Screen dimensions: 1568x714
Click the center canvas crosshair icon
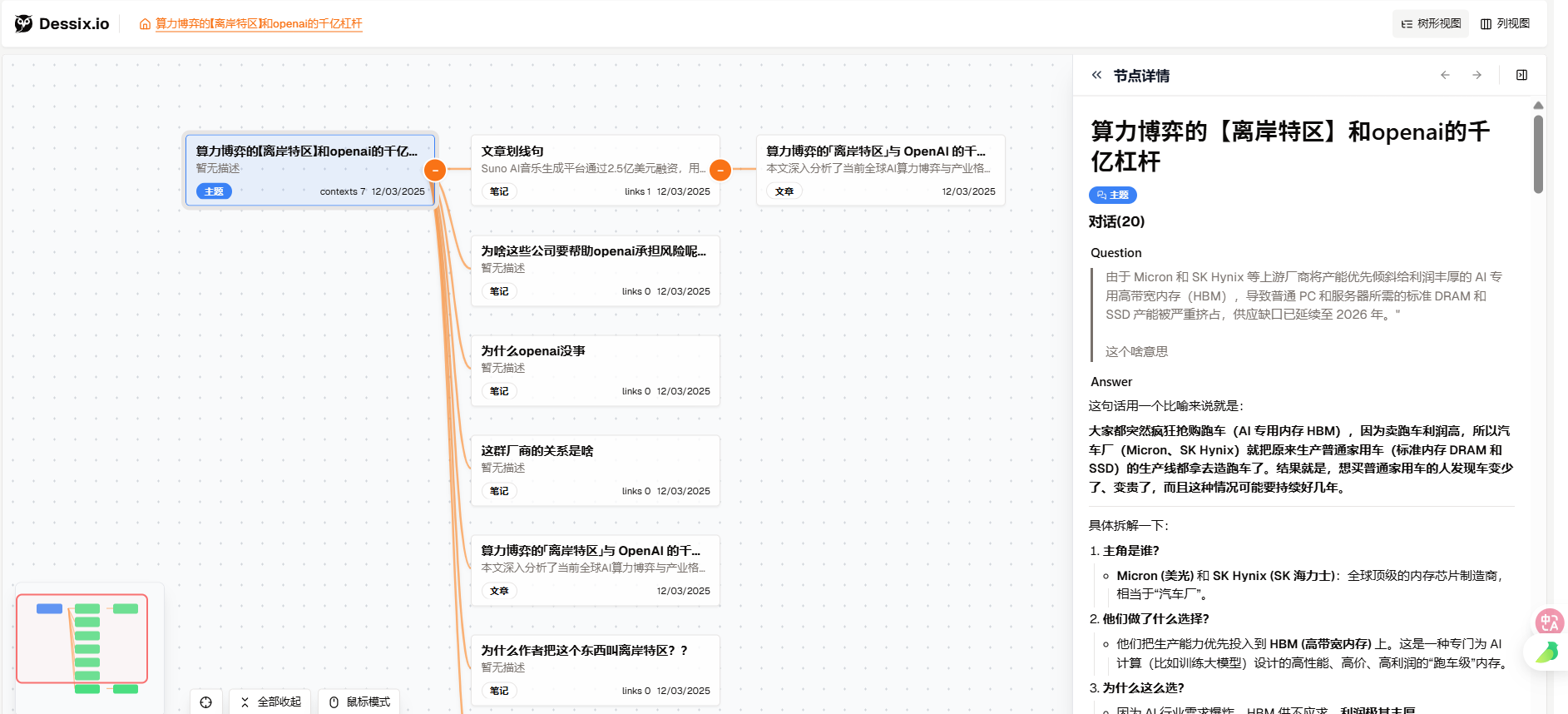pos(205,702)
